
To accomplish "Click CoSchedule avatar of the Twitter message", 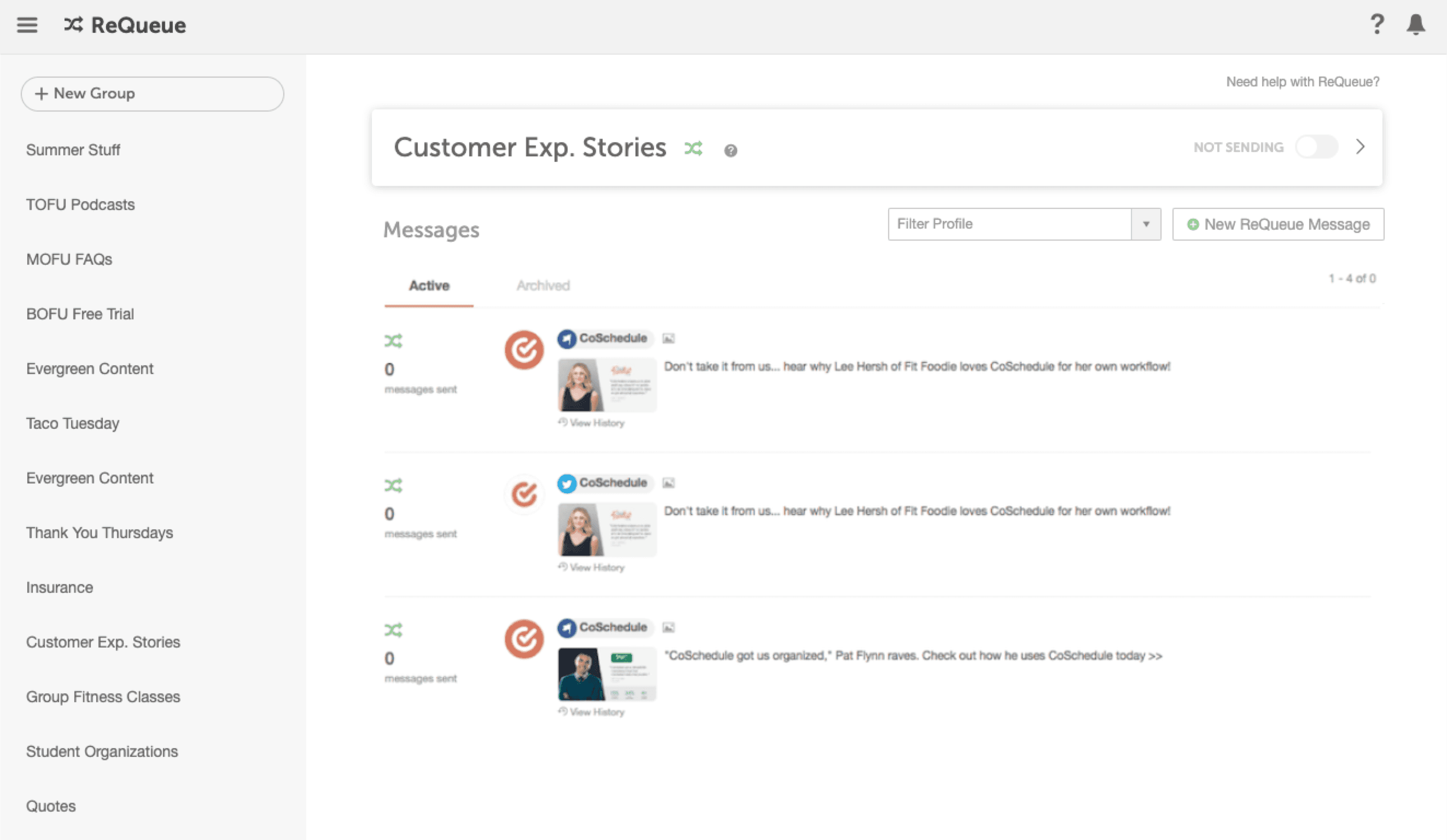I will pyautogui.click(x=524, y=494).
